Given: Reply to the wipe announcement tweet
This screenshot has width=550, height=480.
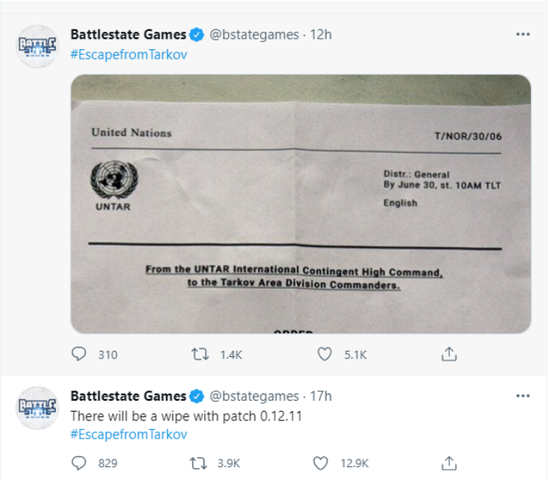Looking at the screenshot, I should click(x=79, y=463).
